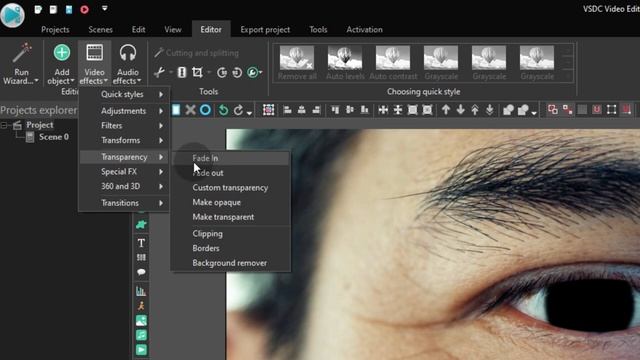Open the View ribbon tab
The image size is (640, 360).
pyautogui.click(x=173, y=29)
